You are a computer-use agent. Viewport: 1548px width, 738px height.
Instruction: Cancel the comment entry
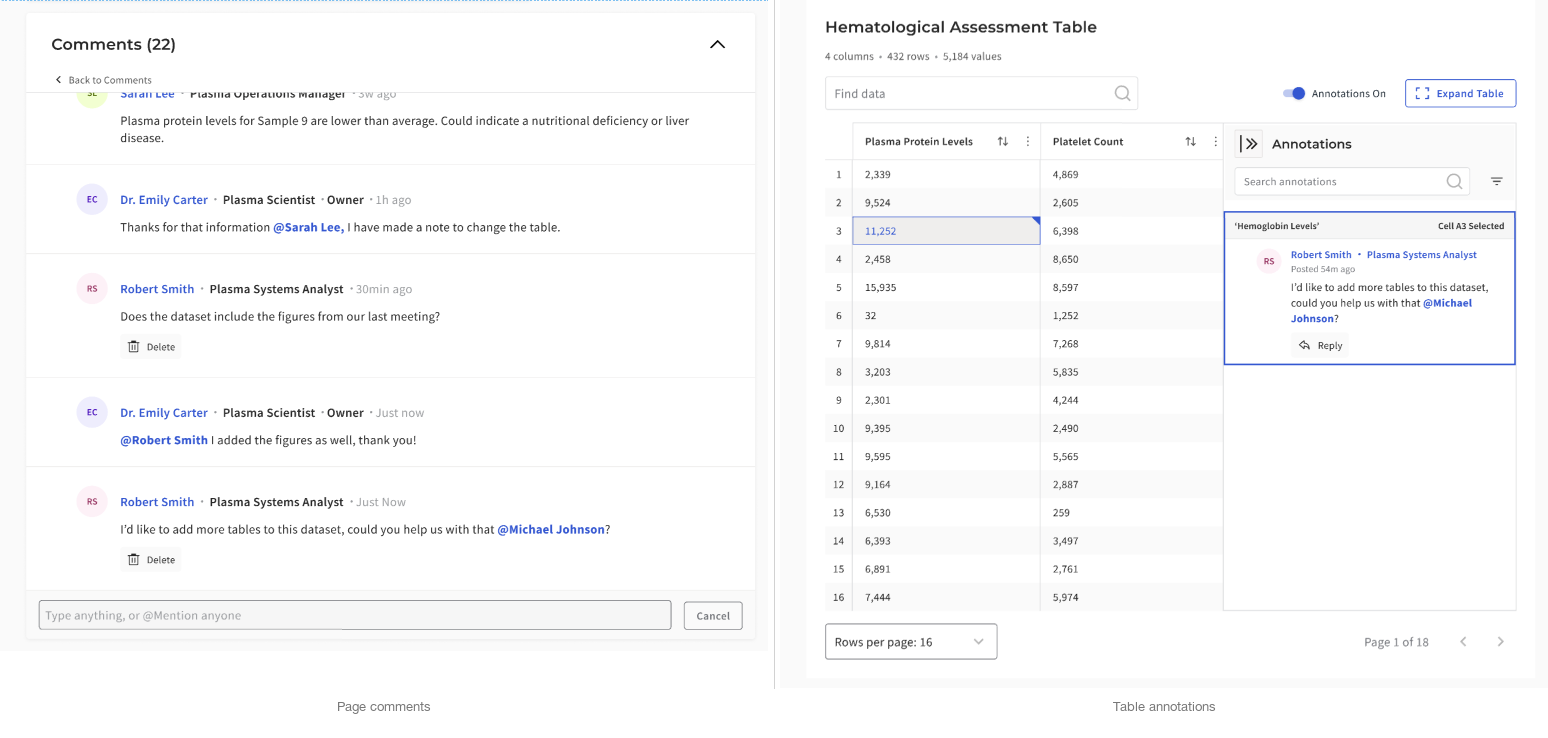pos(712,616)
